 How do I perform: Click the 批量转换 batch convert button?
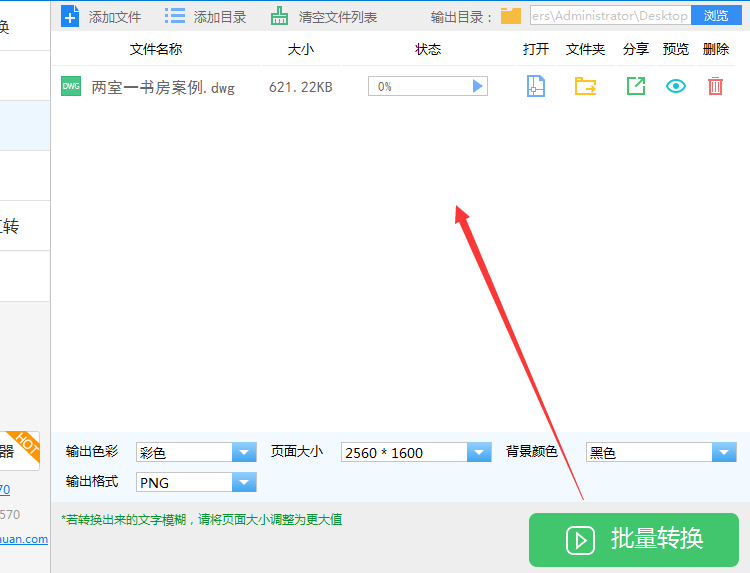pos(634,540)
